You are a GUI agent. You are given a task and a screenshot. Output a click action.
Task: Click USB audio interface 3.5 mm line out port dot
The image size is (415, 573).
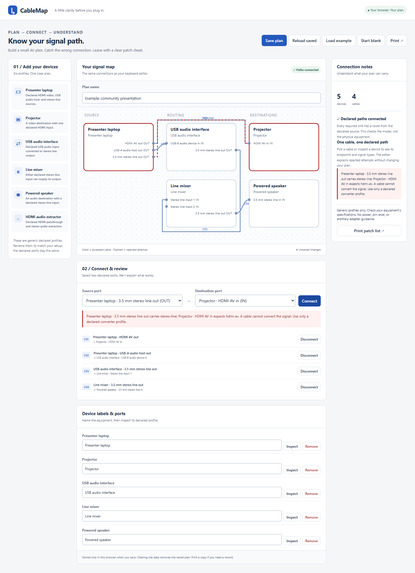[236, 150]
